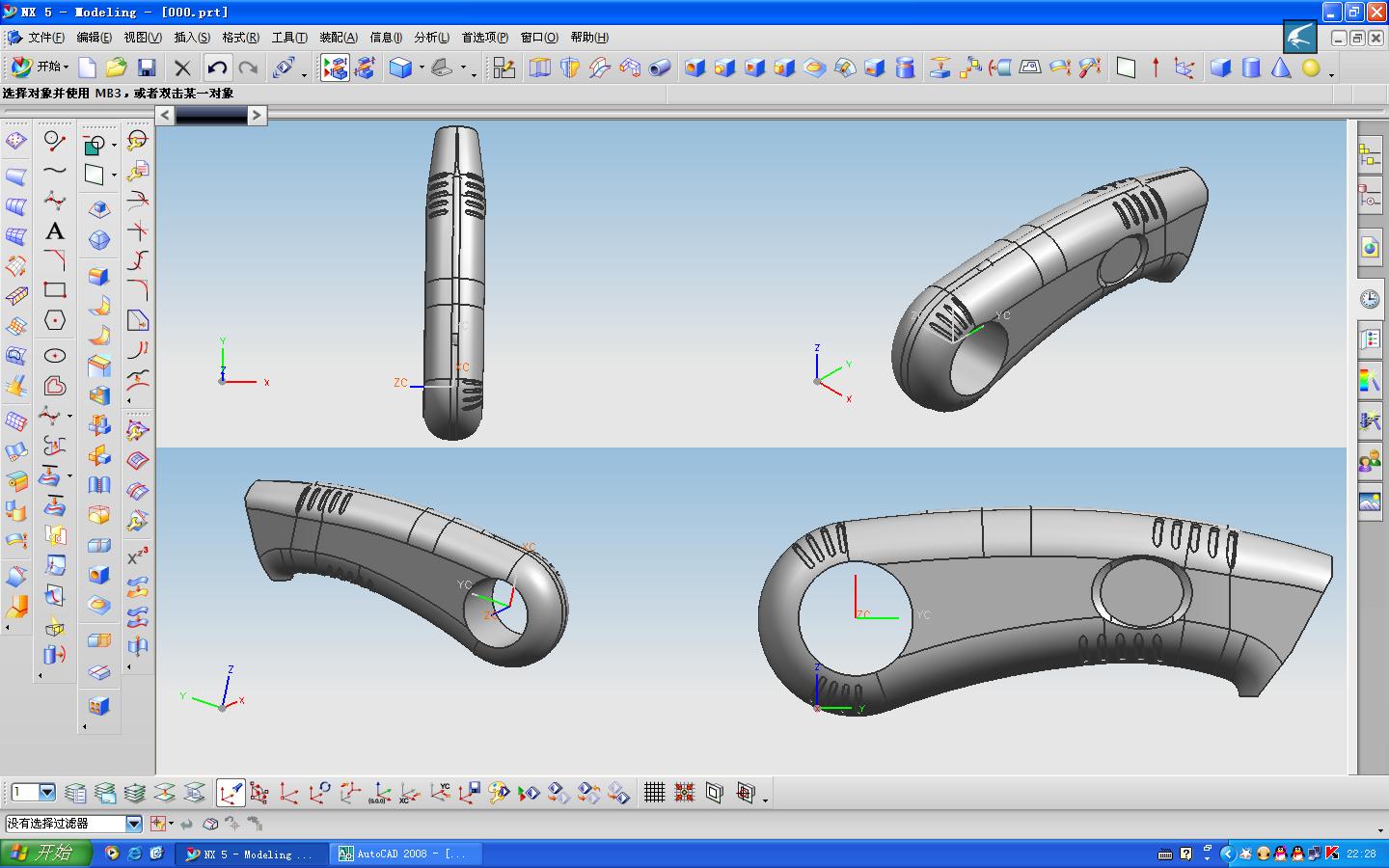Expand the primitives toolbar options arrow

[x=1332, y=74]
